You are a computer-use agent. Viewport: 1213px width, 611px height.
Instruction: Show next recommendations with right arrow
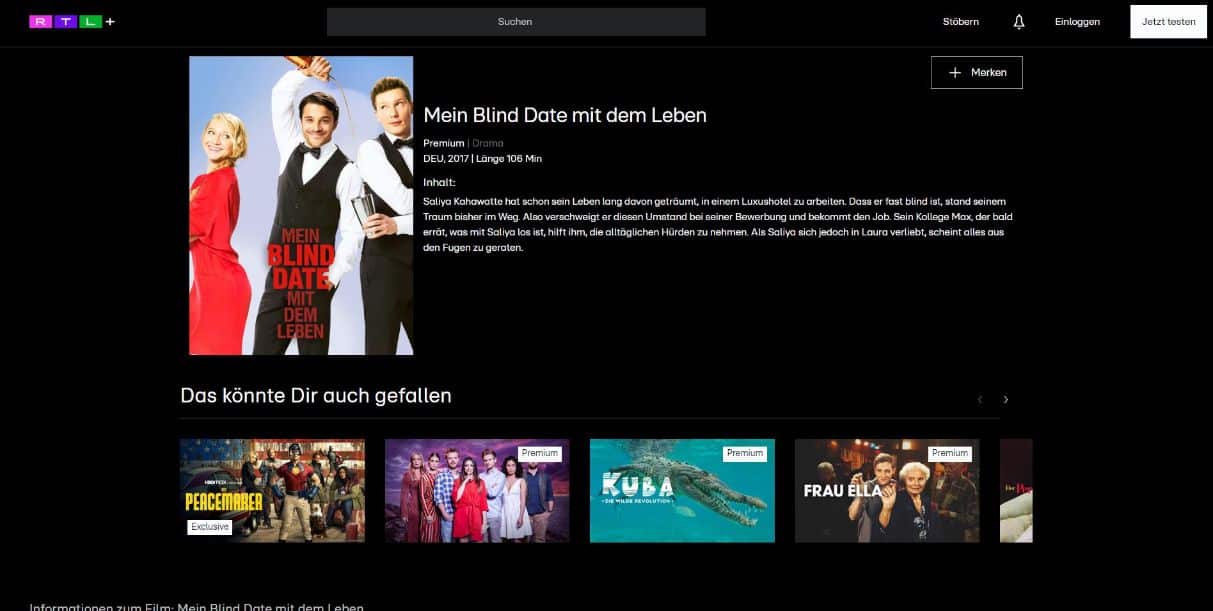(1006, 399)
